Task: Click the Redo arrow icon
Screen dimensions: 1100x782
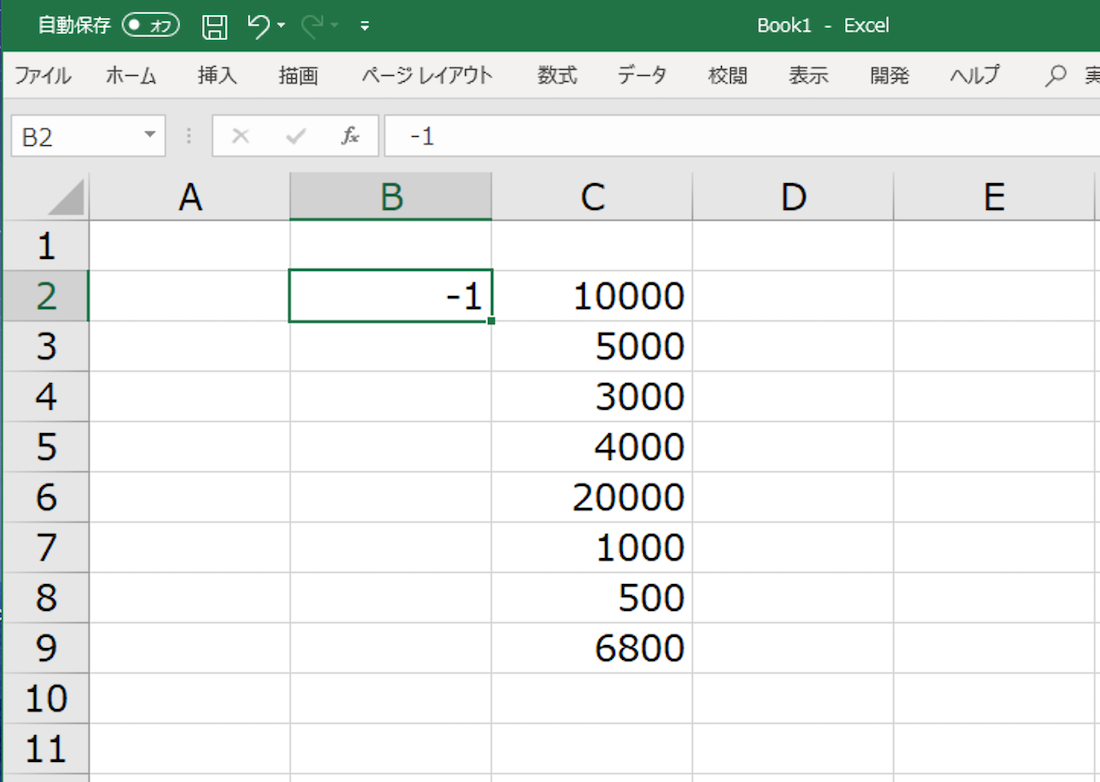Action: pos(314,27)
